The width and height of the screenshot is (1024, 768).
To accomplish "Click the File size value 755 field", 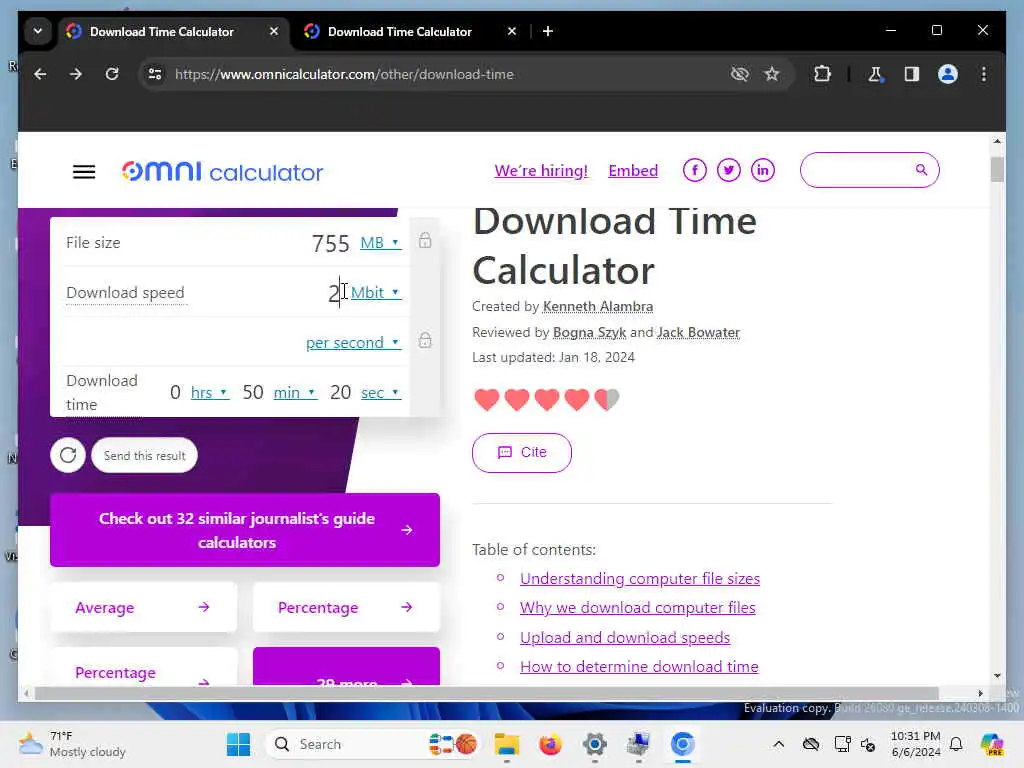I will [330, 243].
